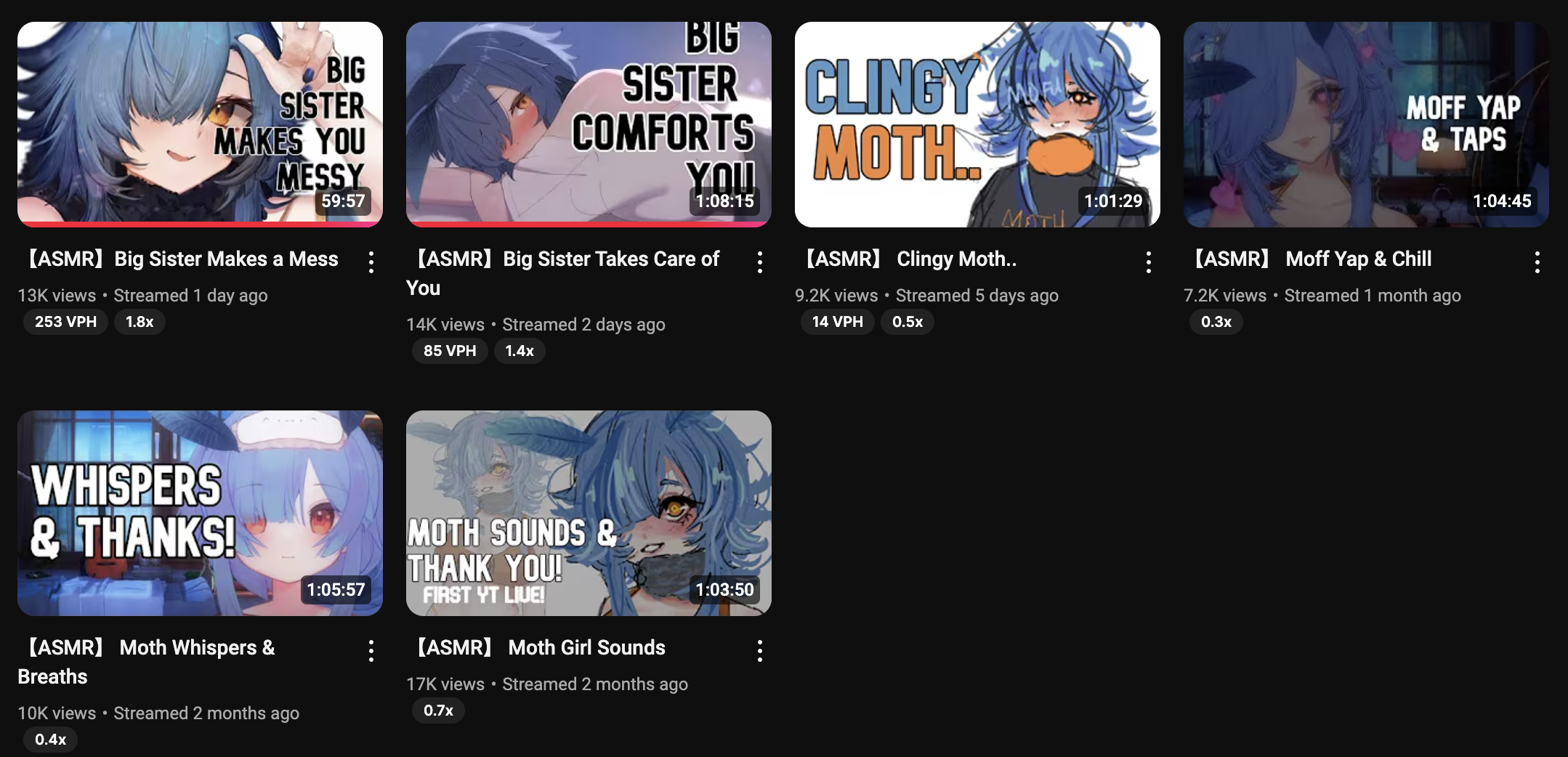1568x757 pixels.
Task: Open the Moff Yap & Taps thumbnail
Action: pyautogui.click(x=1366, y=124)
